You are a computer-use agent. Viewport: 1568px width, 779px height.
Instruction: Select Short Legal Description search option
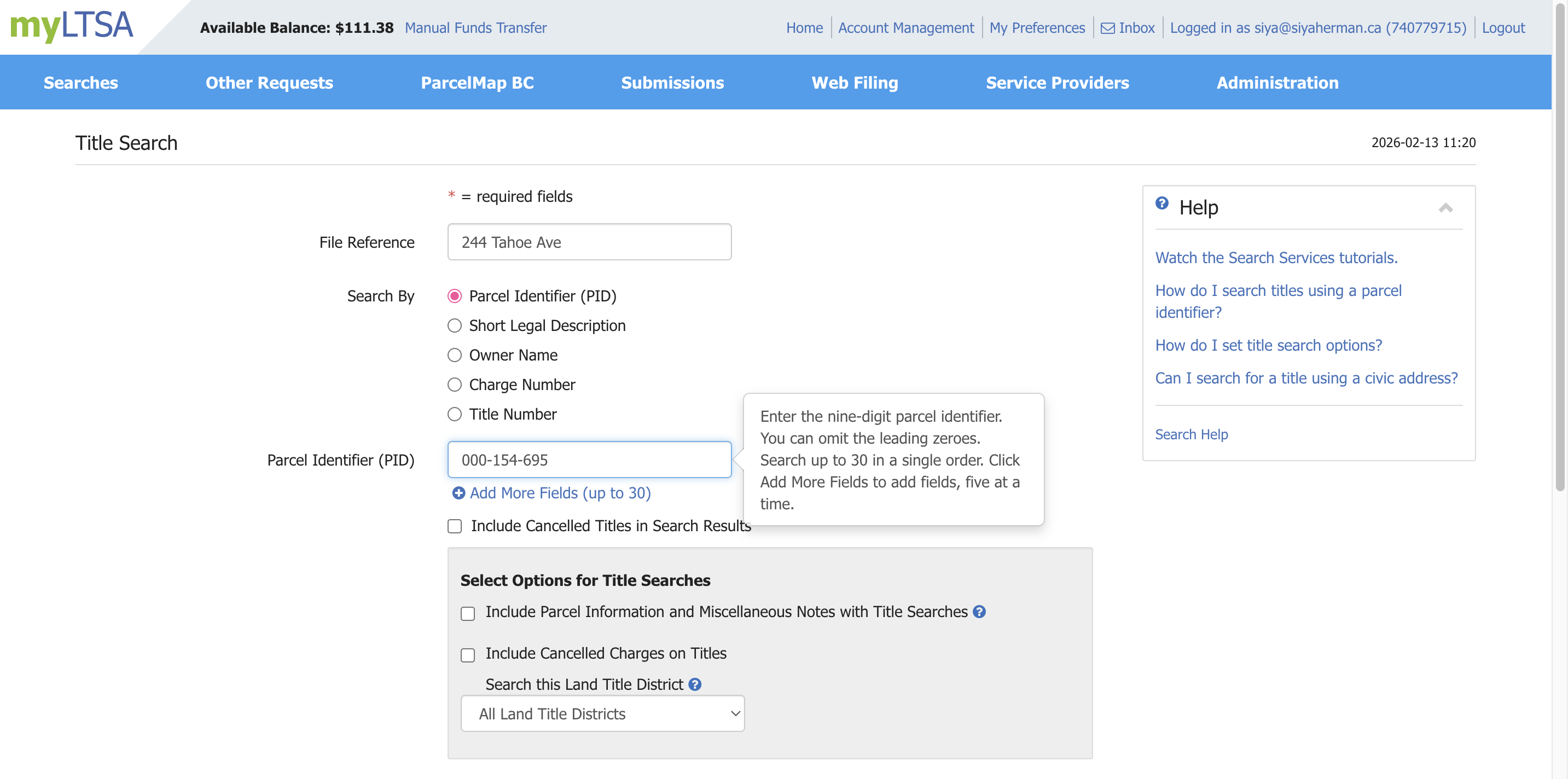point(455,325)
